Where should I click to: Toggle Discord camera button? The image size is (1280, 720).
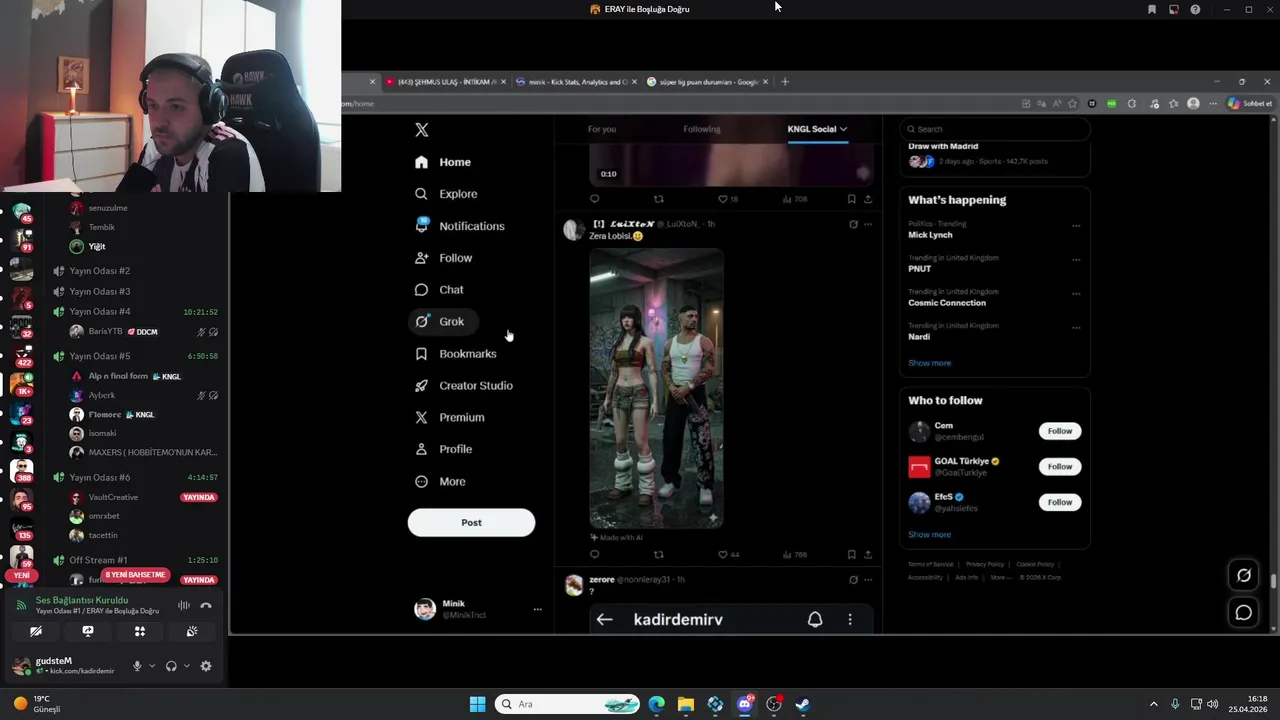(36, 632)
